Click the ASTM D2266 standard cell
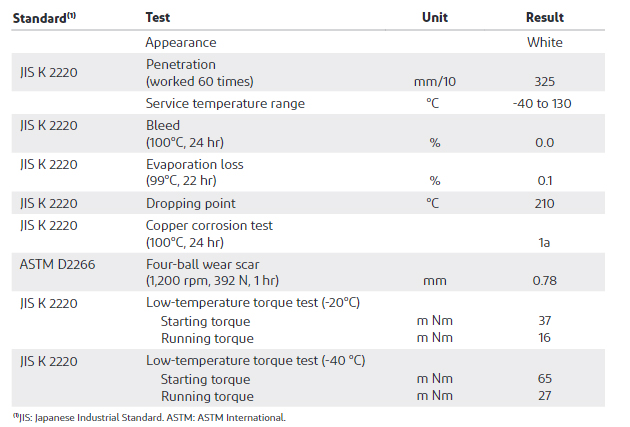This screenshot has width=630, height=427. pos(57,264)
